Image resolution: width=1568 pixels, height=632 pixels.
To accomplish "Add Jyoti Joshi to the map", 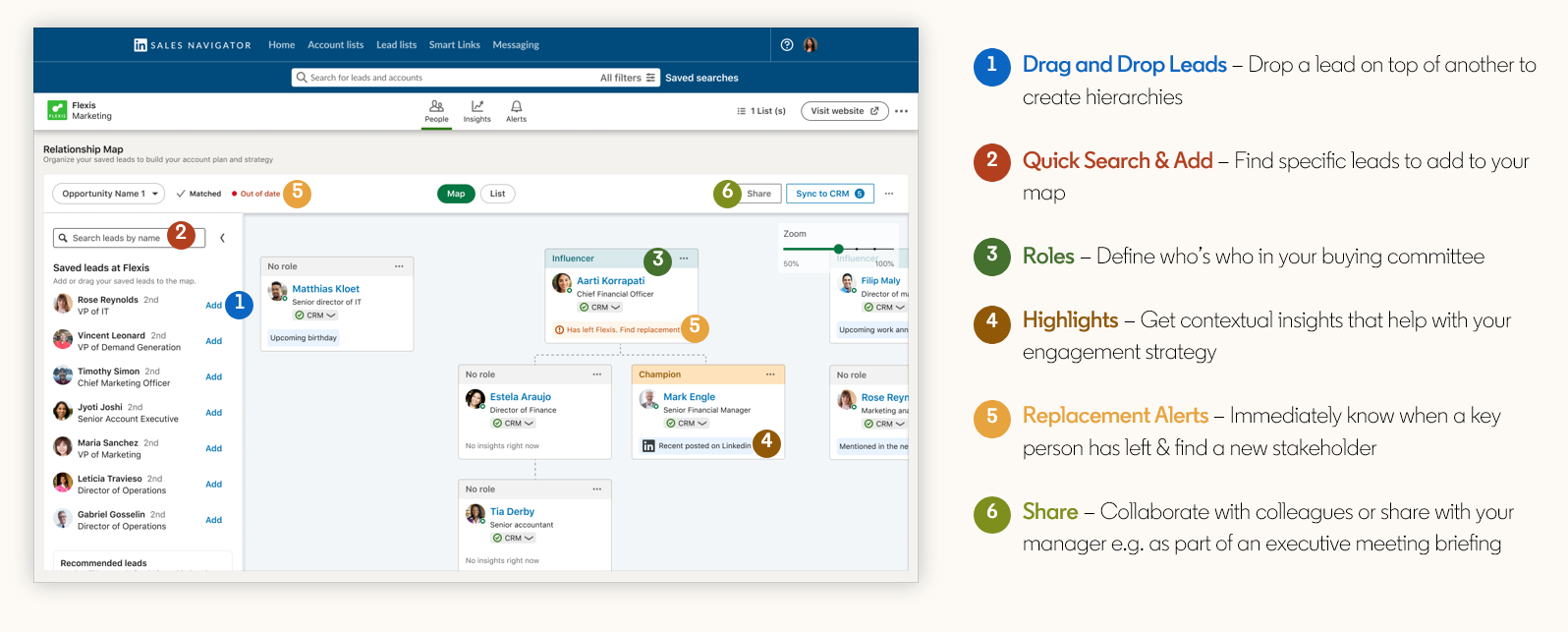I will coord(214,413).
